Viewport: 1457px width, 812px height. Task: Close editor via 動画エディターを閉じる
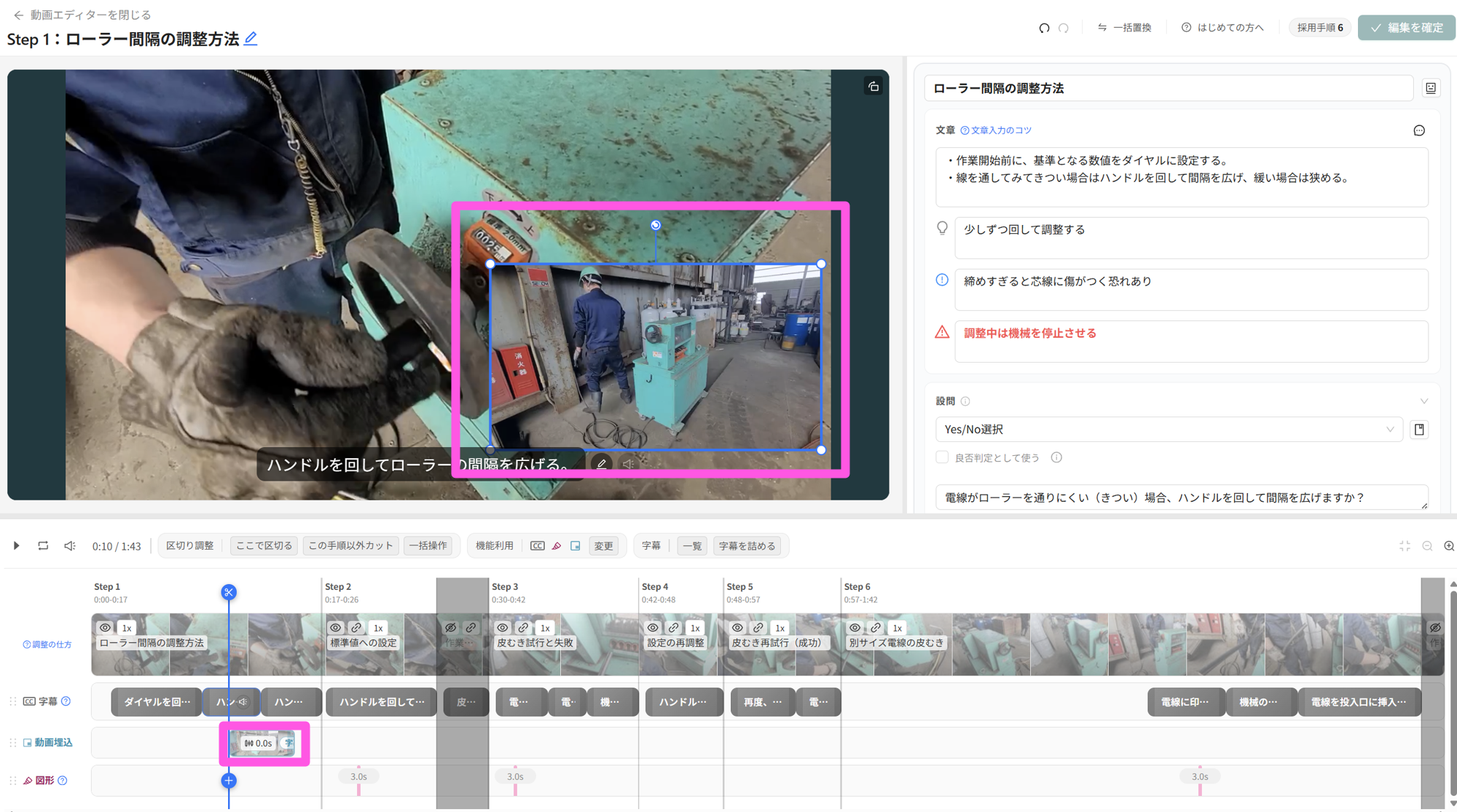[x=82, y=15]
